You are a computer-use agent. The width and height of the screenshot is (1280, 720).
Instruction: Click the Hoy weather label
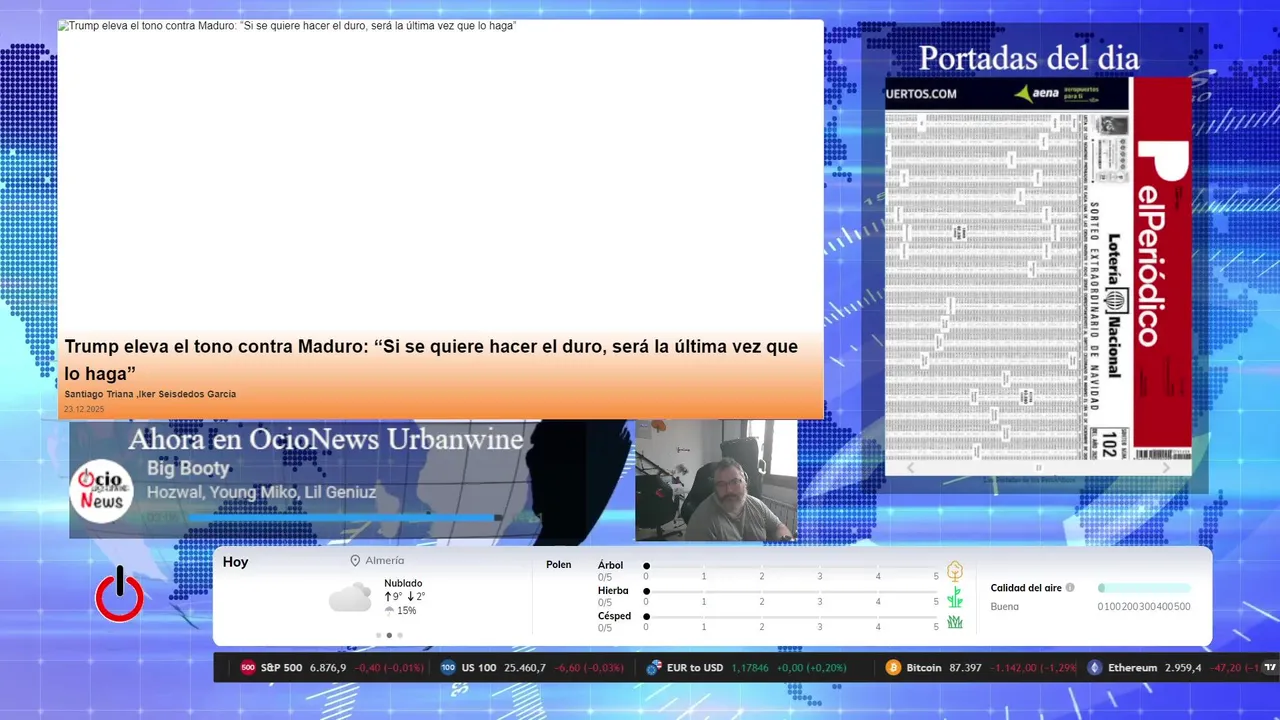click(235, 562)
